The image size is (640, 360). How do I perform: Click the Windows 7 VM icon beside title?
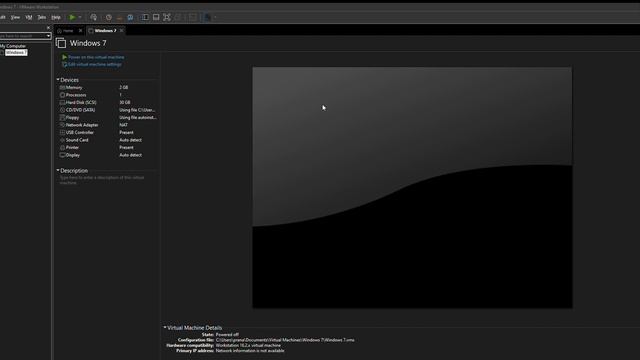[61, 43]
